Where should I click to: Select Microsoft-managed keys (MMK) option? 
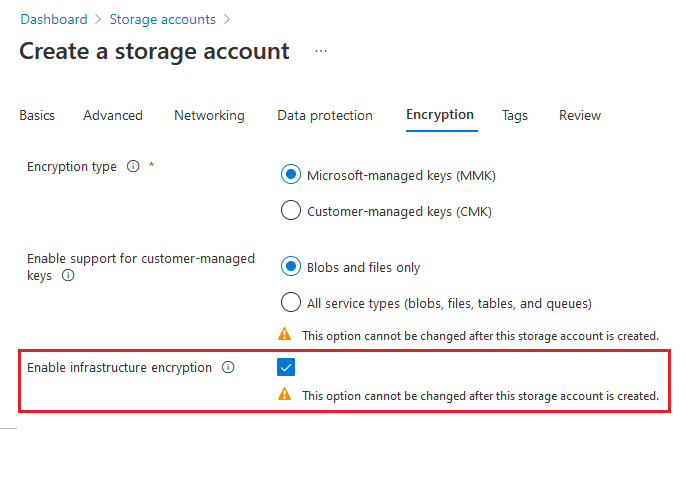pos(291,175)
